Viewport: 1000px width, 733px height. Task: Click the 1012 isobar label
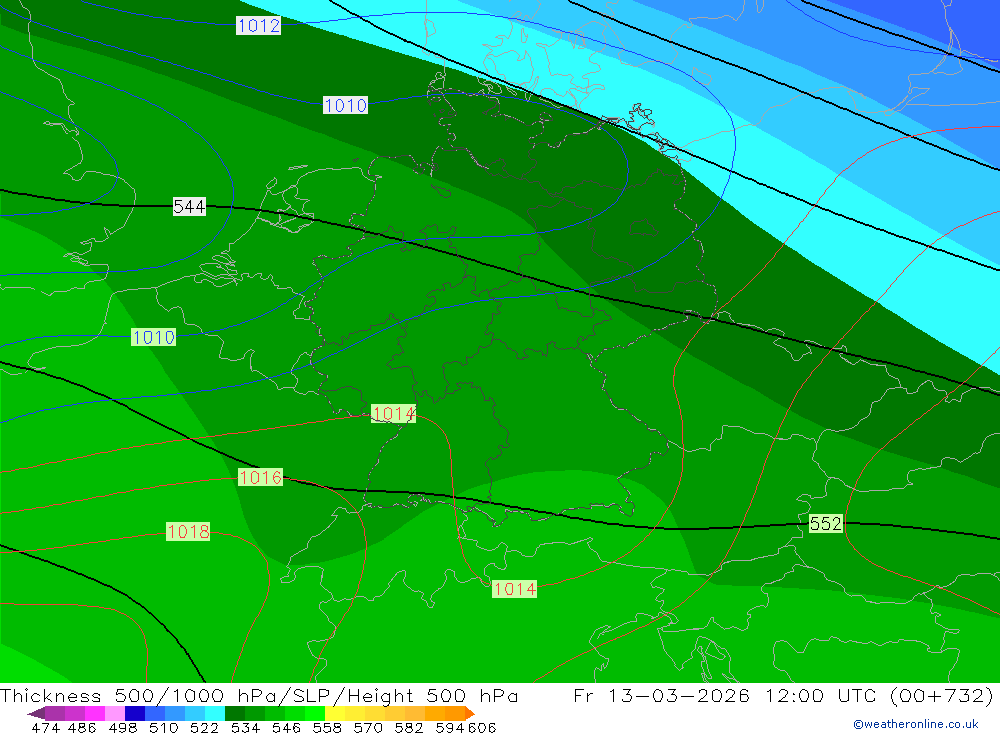(x=258, y=26)
